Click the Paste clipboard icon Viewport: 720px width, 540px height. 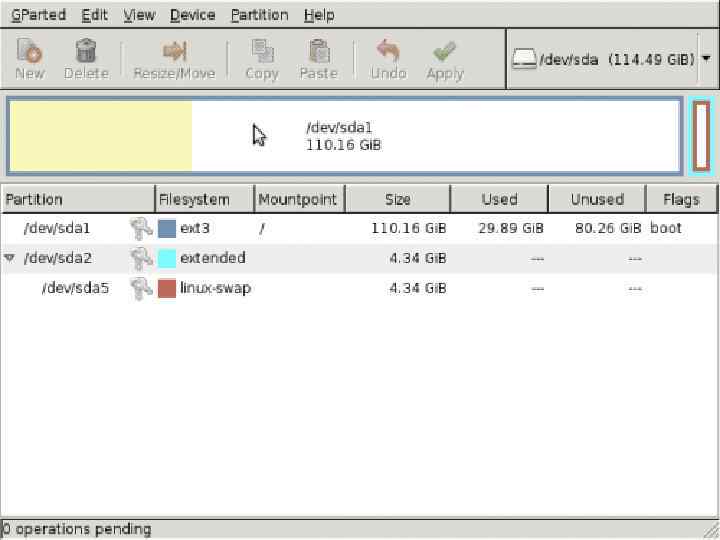319,51
